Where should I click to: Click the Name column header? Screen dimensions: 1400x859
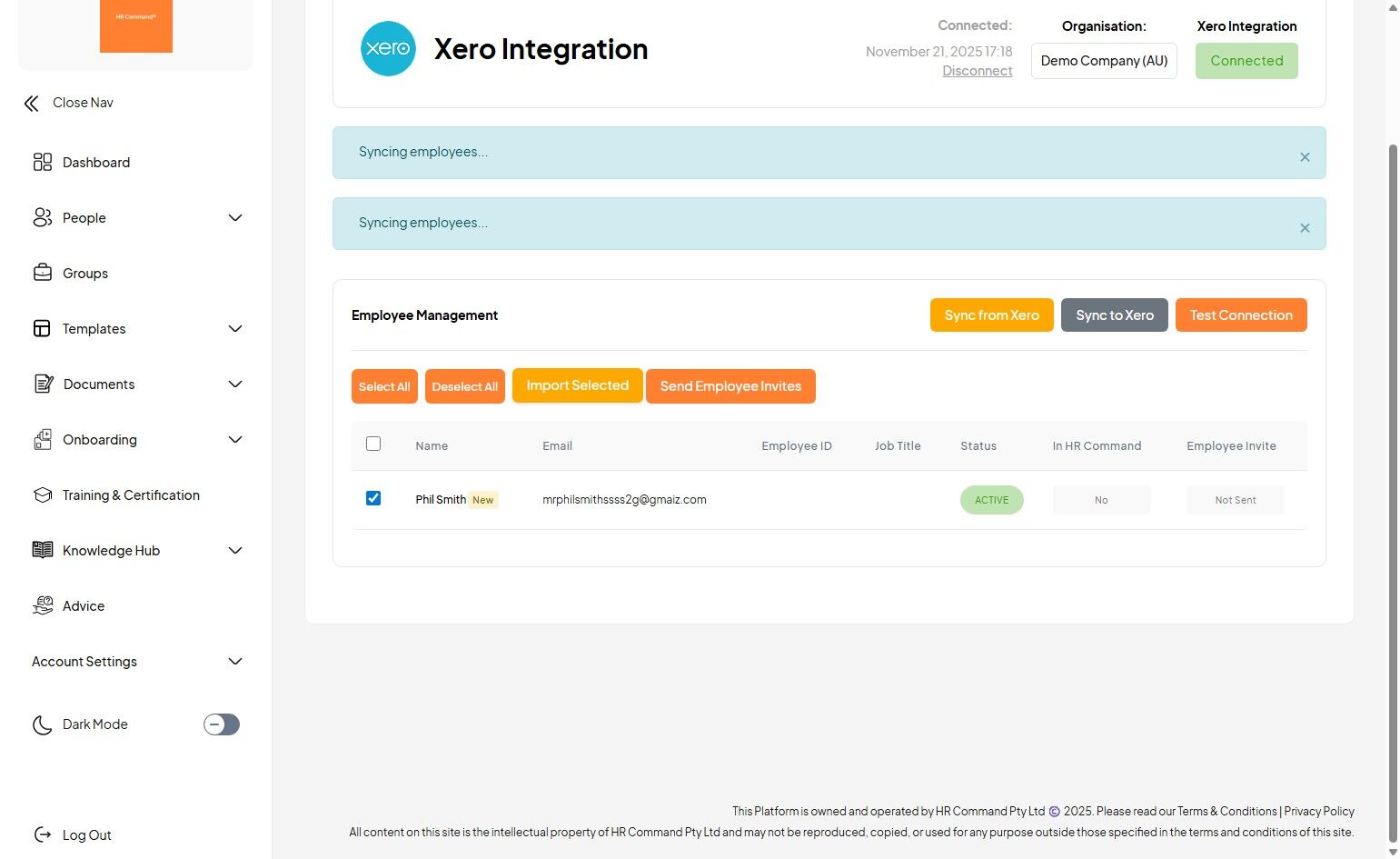coord(432,446)
